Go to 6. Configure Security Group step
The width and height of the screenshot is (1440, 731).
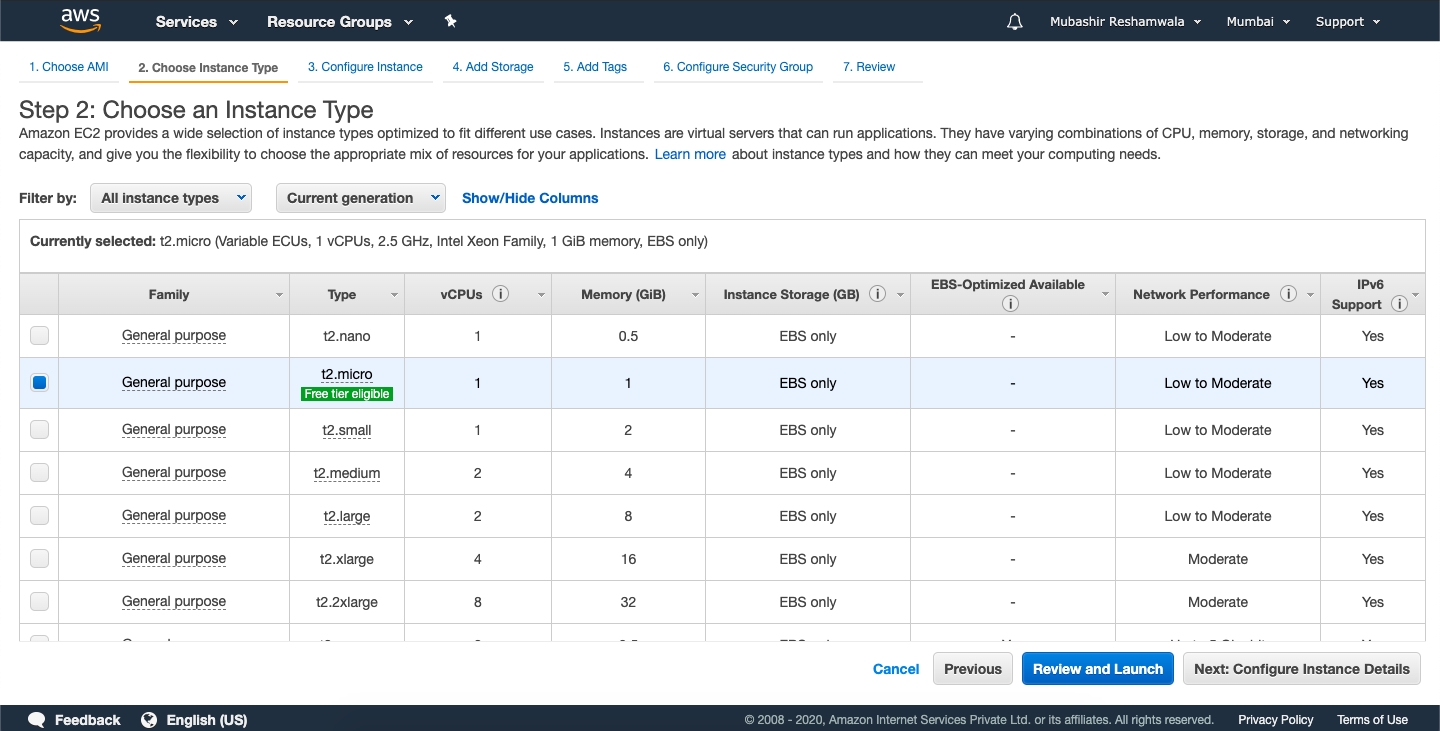[738, 67]
